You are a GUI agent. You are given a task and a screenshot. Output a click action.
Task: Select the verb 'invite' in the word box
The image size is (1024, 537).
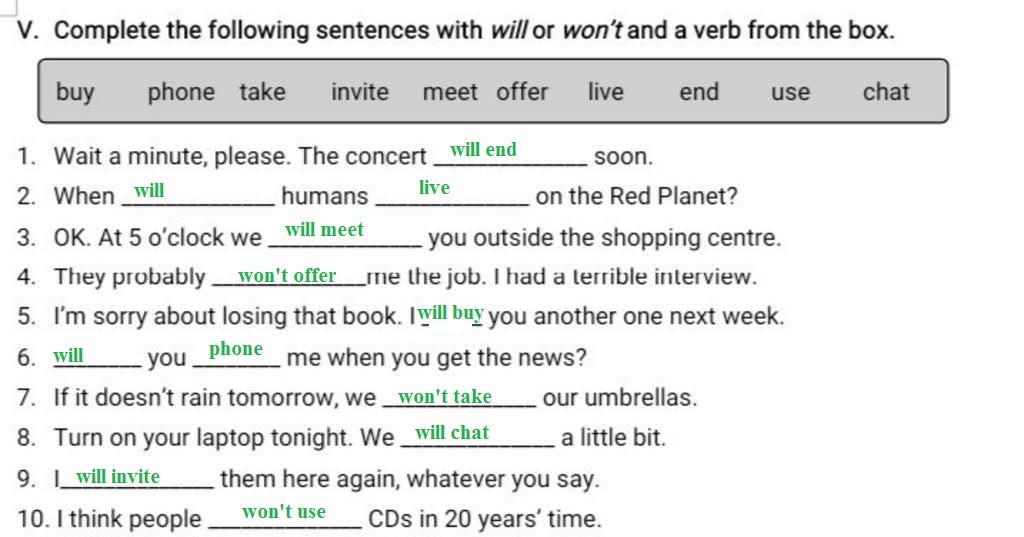[x=360, y=93]
